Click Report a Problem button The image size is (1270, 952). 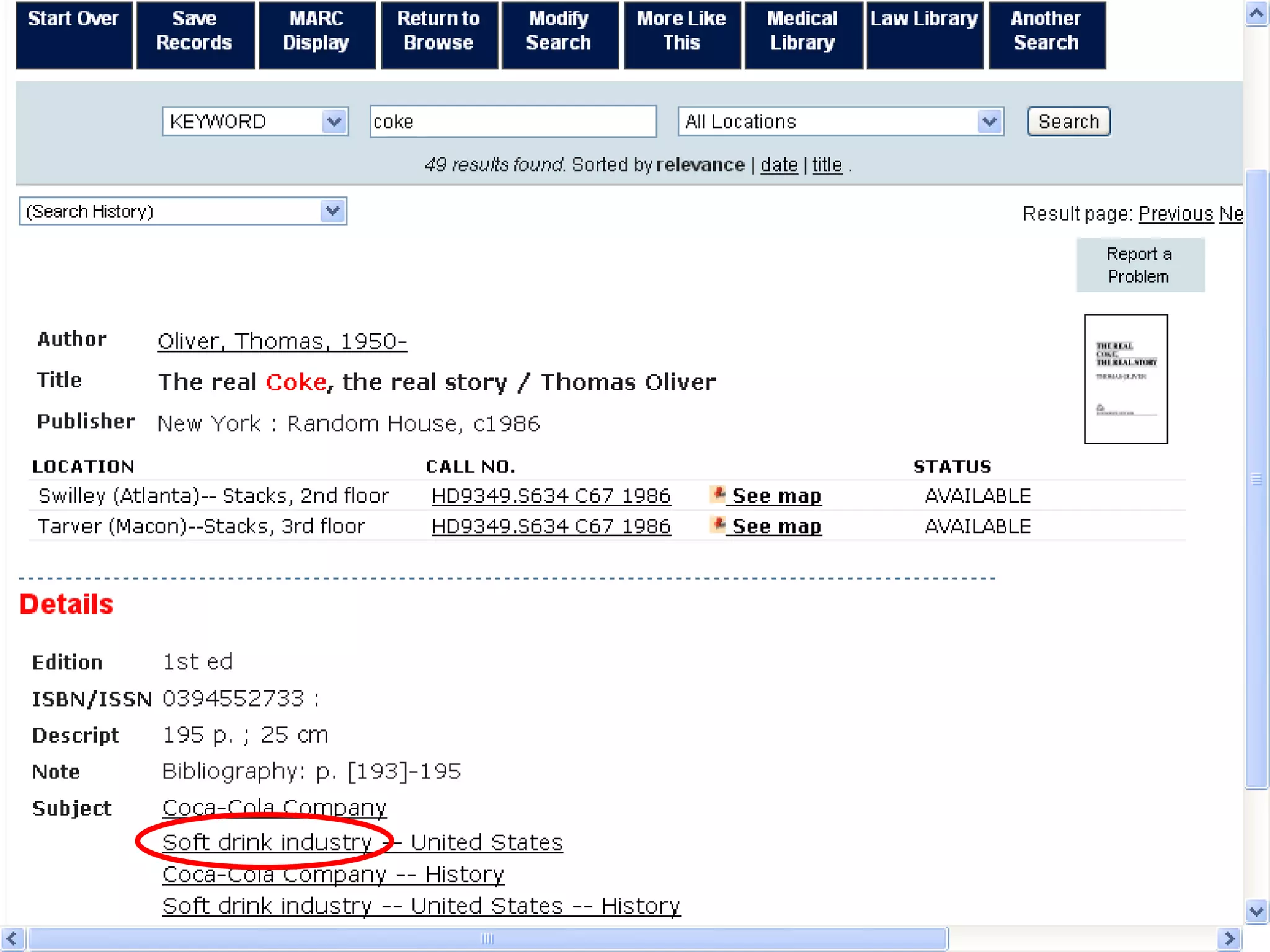coord(1139,265)
